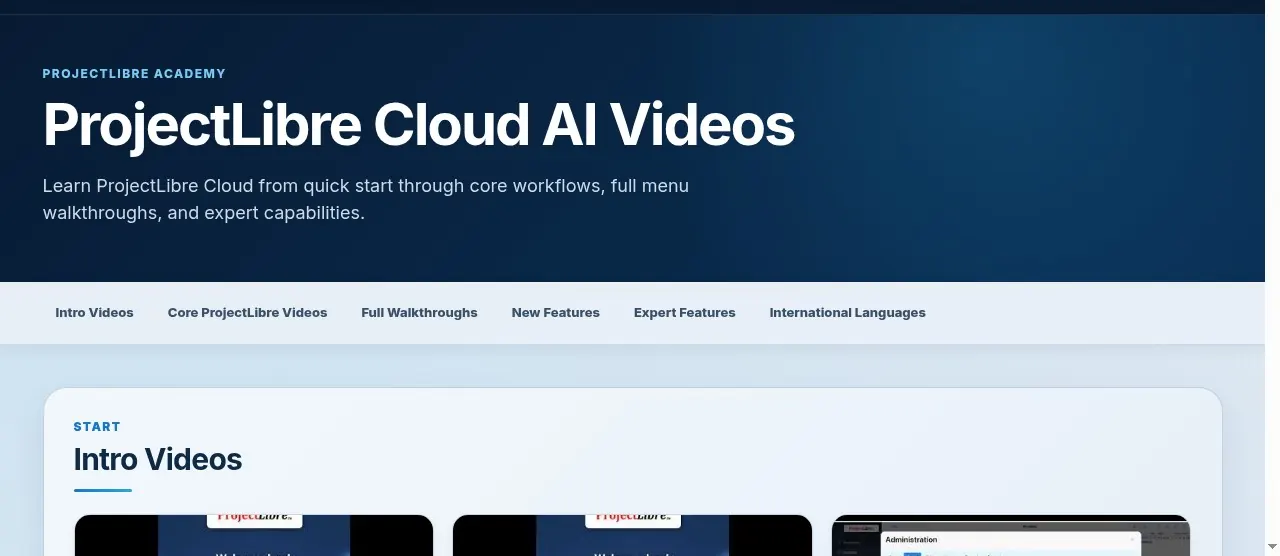Click the 'Intro Videos' section heading
Image resolution: width=1280 pixels, height=556 pixels.
click(158, 460)
